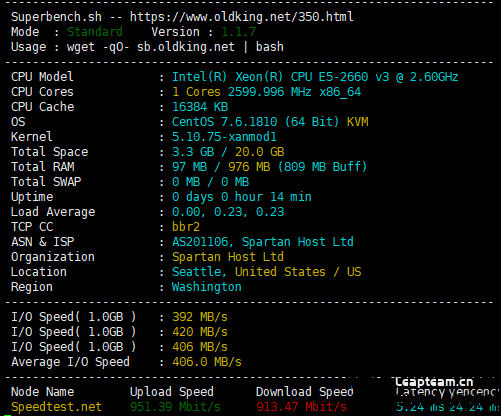The image size is (501, 416).
Task: Click the yellow 'KVM' text
Action: (358, 122)
